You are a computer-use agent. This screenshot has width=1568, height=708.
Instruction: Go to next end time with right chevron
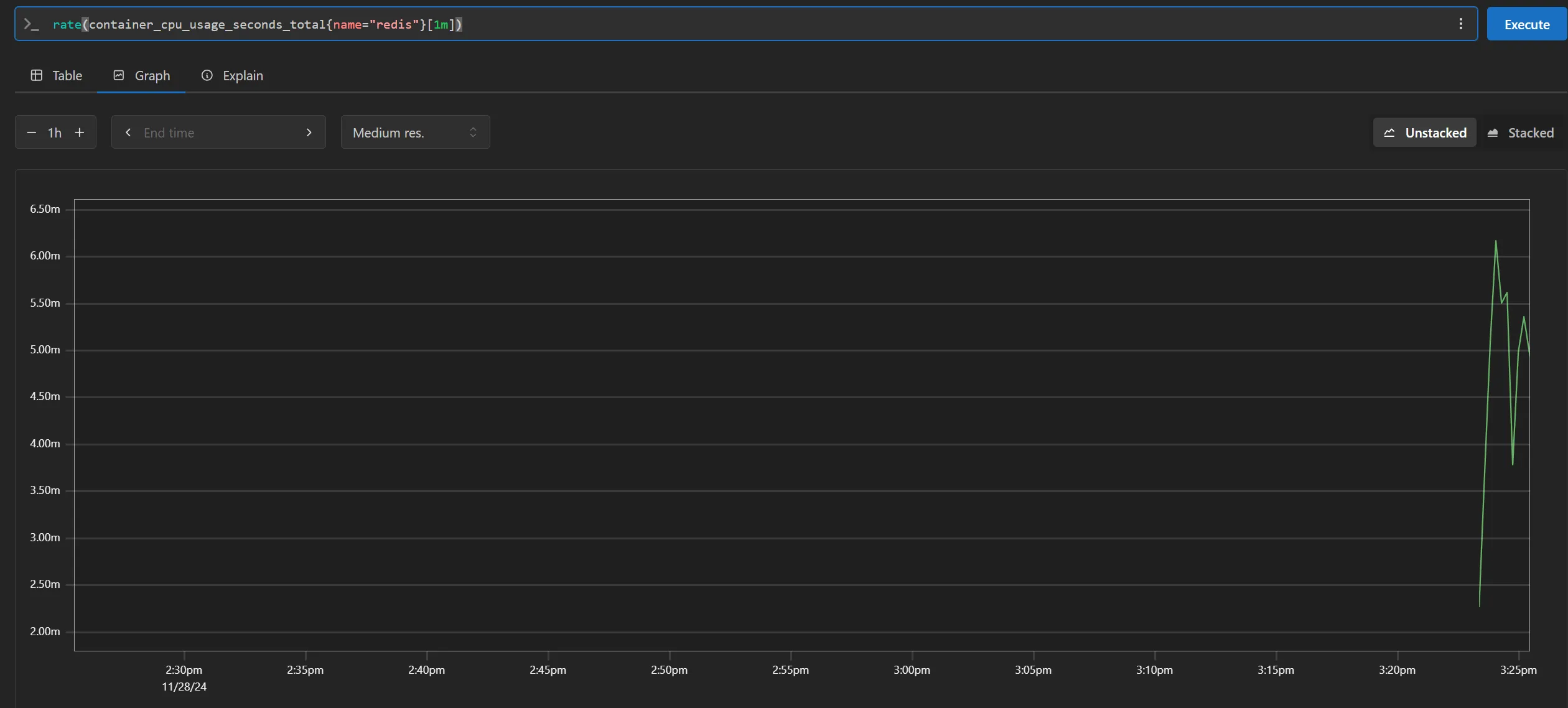coord(309,133)
